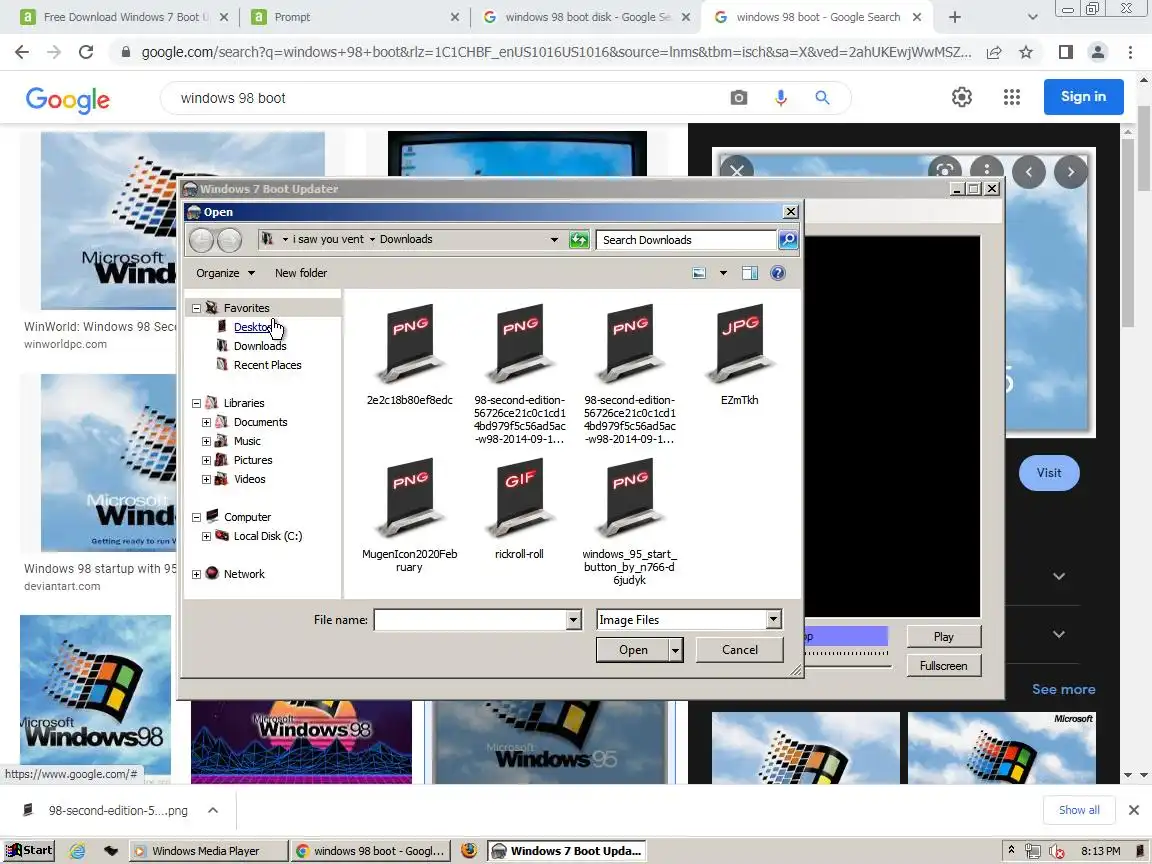This screenshot has width=1152, height=864.
Task: Reload the page in Chrome
Action: point(86,52)
